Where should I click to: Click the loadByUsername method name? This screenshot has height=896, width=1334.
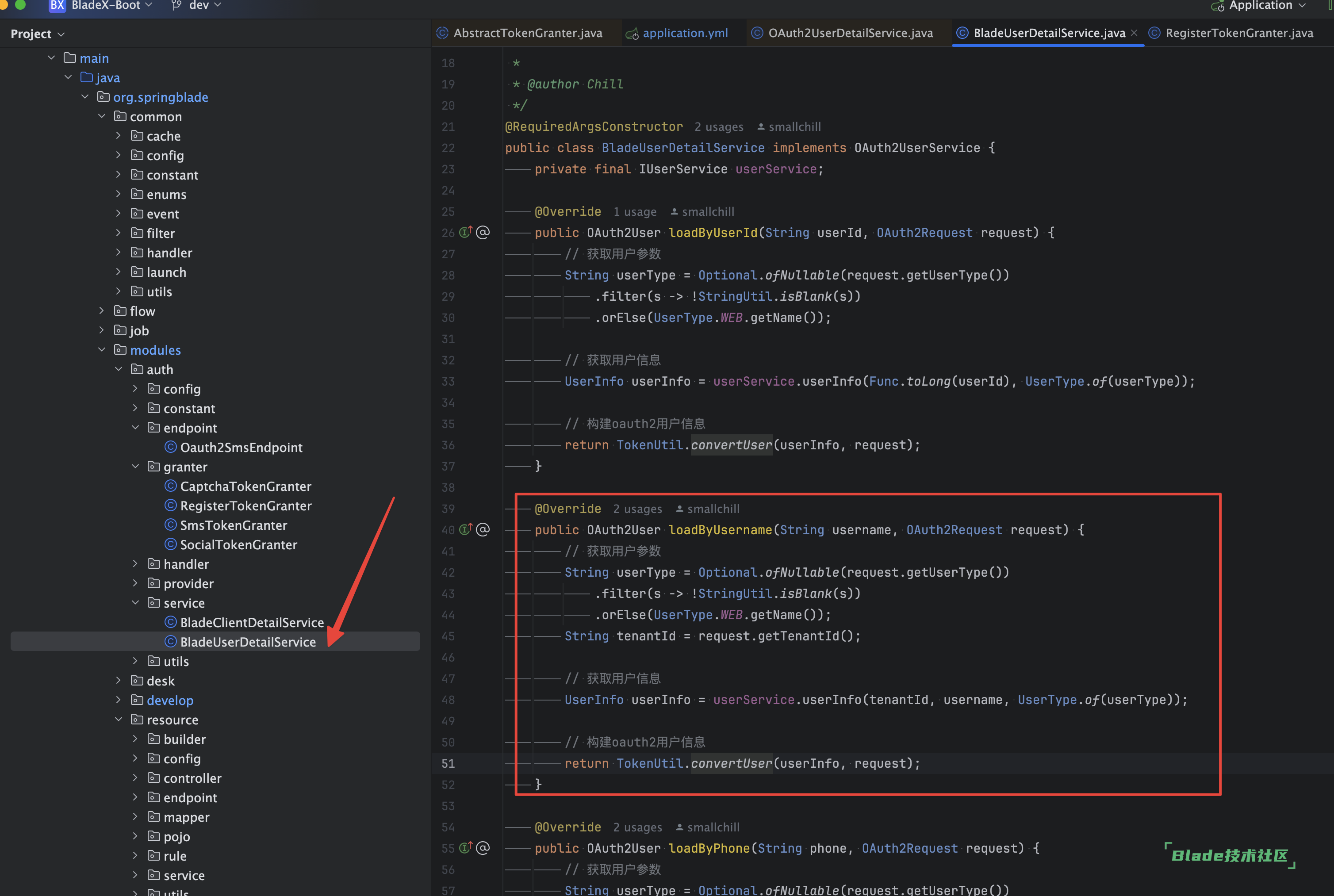coord(720,530)
